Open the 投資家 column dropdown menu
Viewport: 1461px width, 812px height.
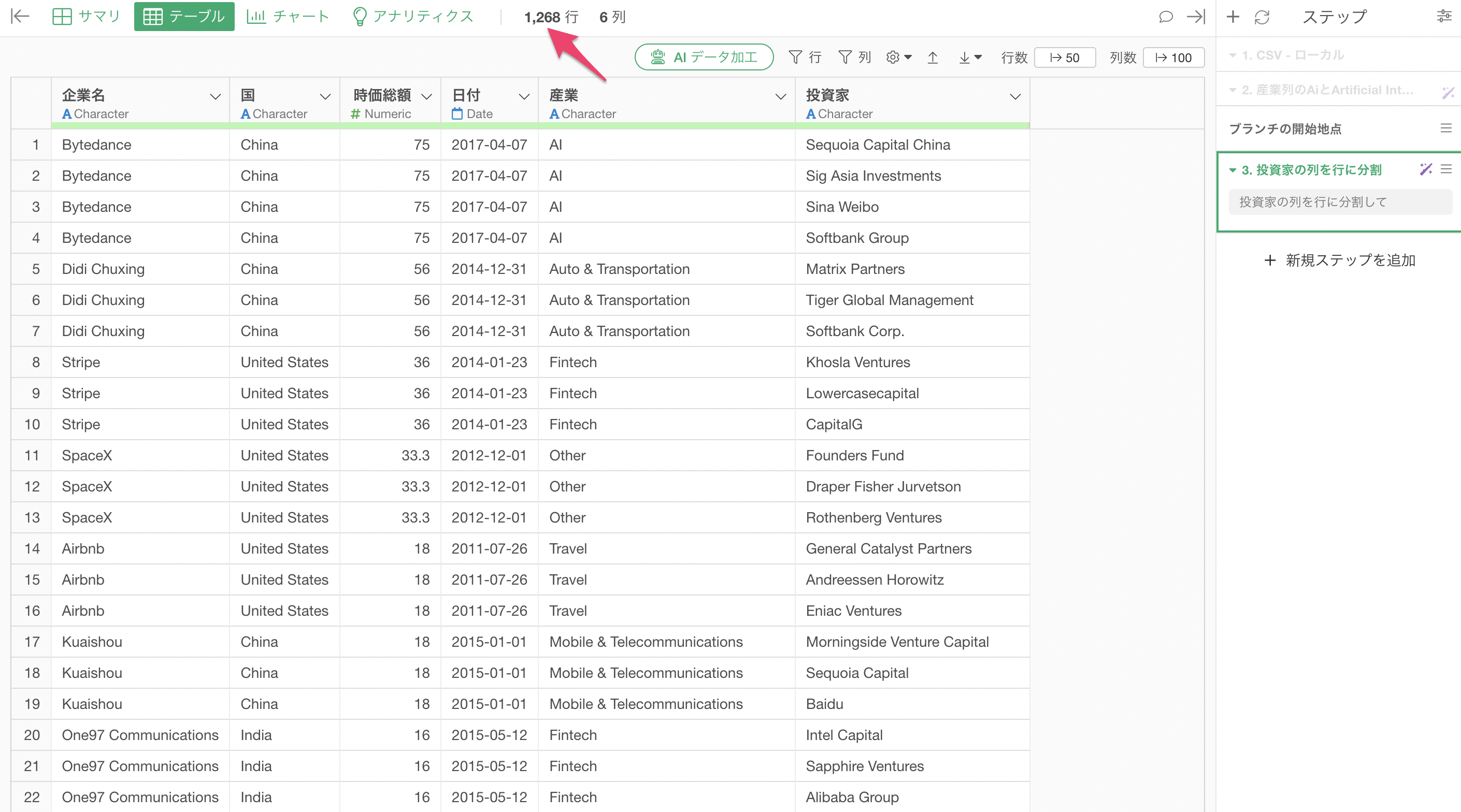tap(1015, 96)
